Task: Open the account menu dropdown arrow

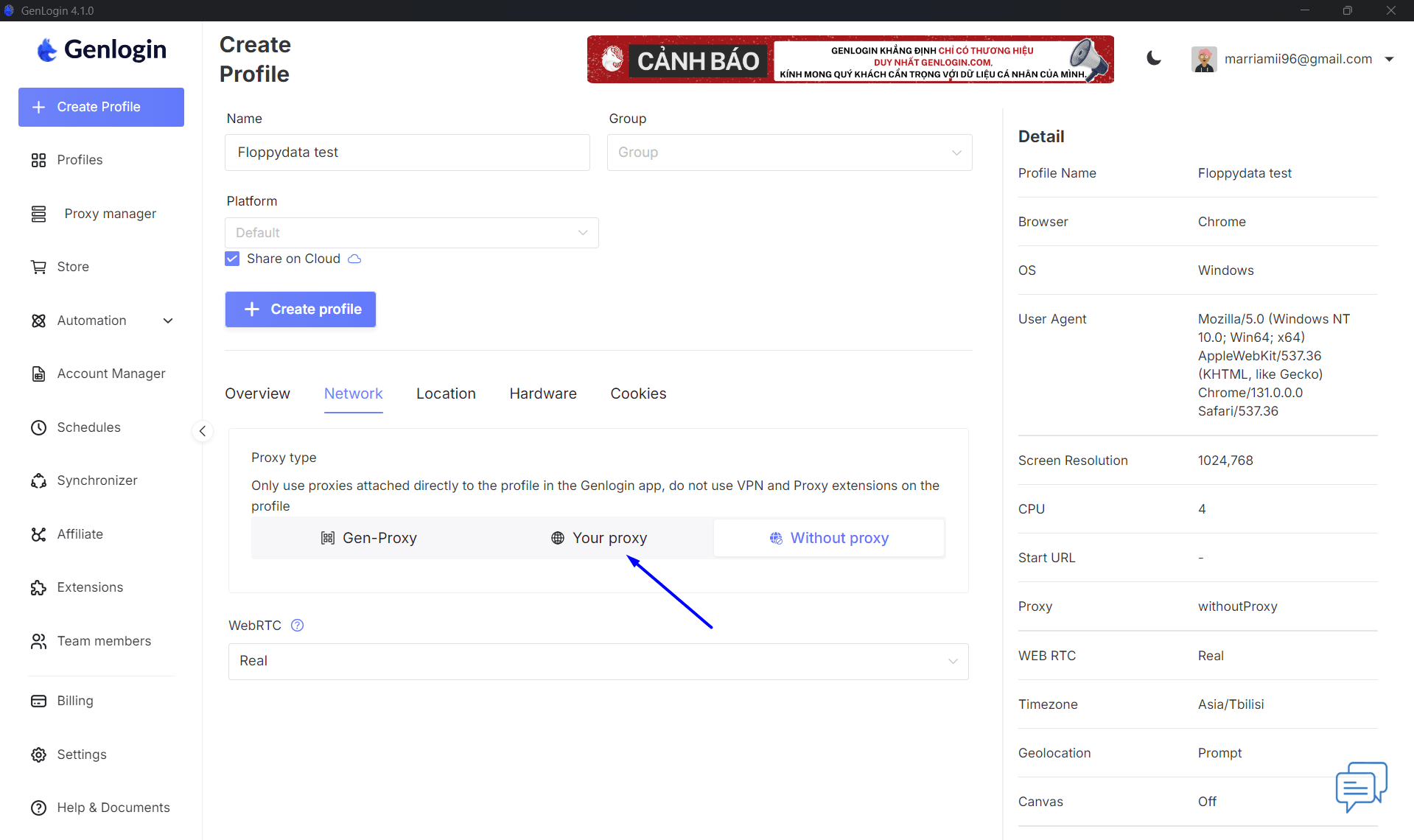Action: pyautogui.click(x=1389, y=59)
